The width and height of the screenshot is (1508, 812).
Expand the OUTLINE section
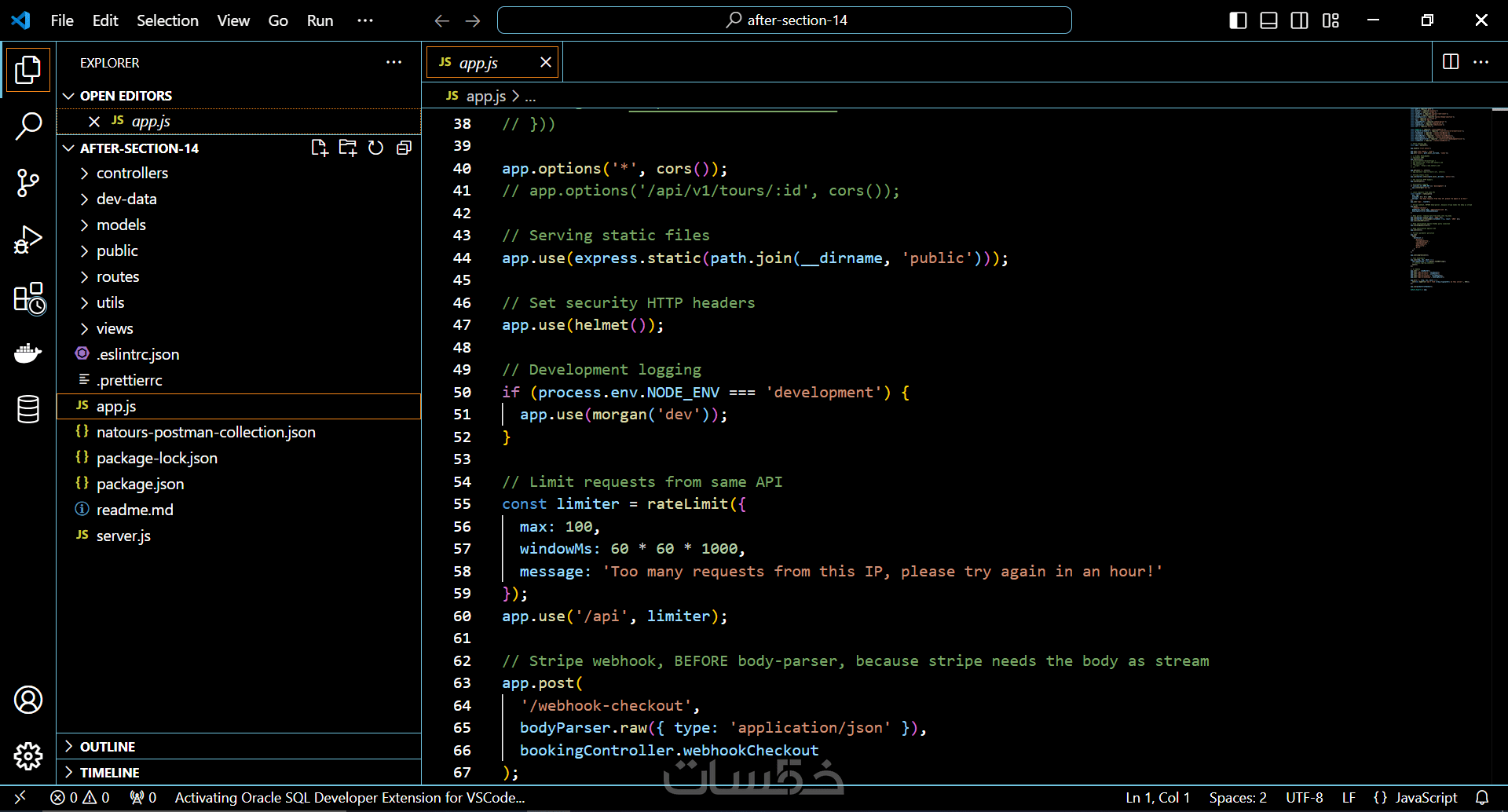click(108, 746)
